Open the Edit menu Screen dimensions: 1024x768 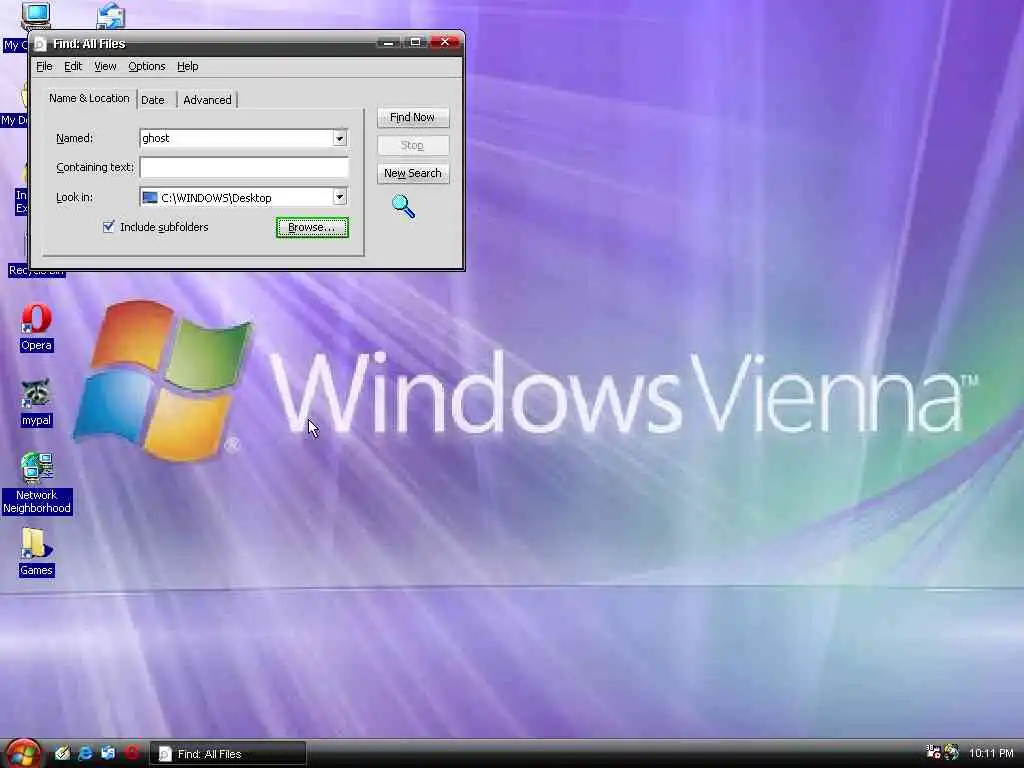[72, 66]
